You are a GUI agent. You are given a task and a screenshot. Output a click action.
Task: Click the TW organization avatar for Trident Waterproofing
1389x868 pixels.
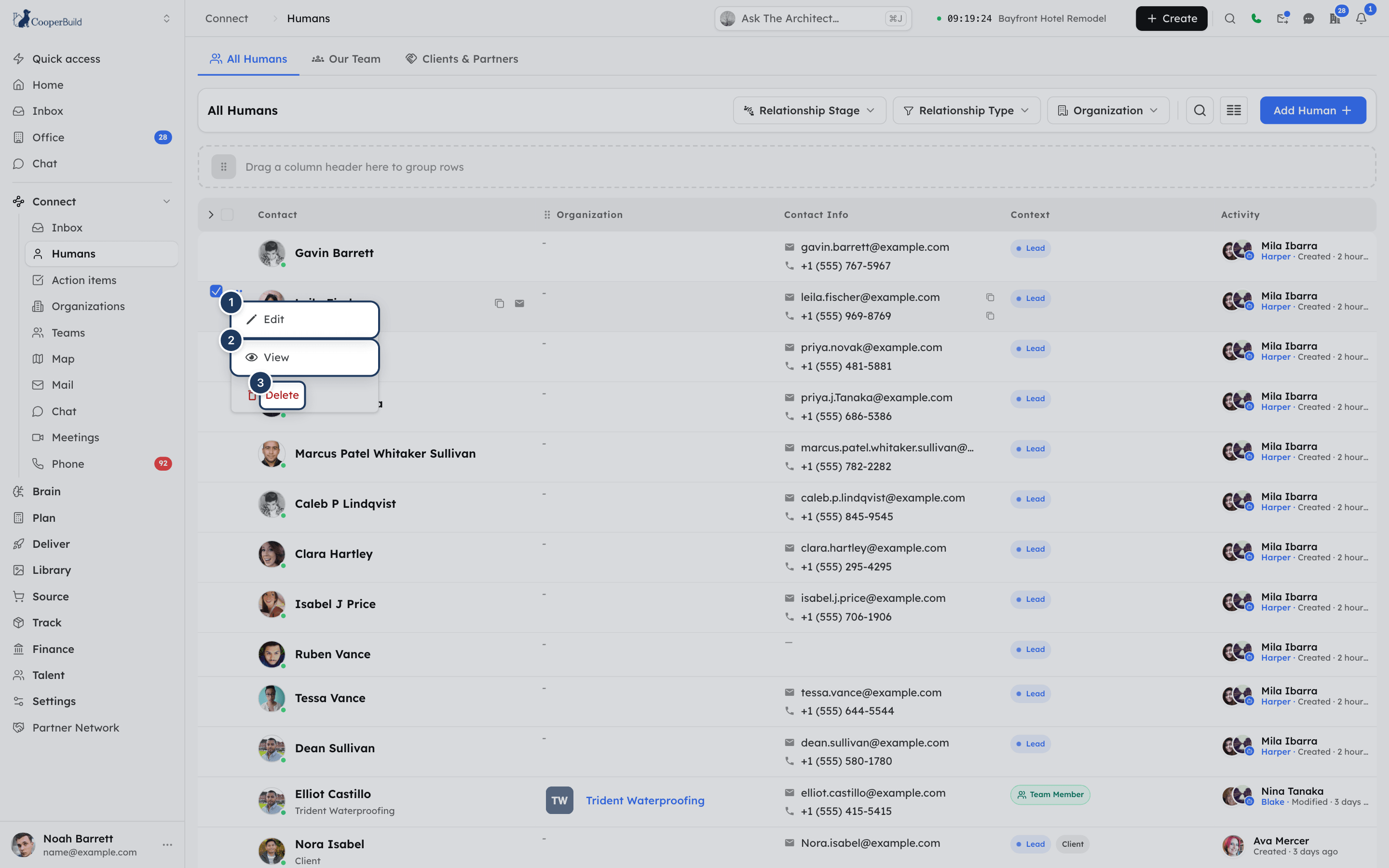[x=559, y=800]
